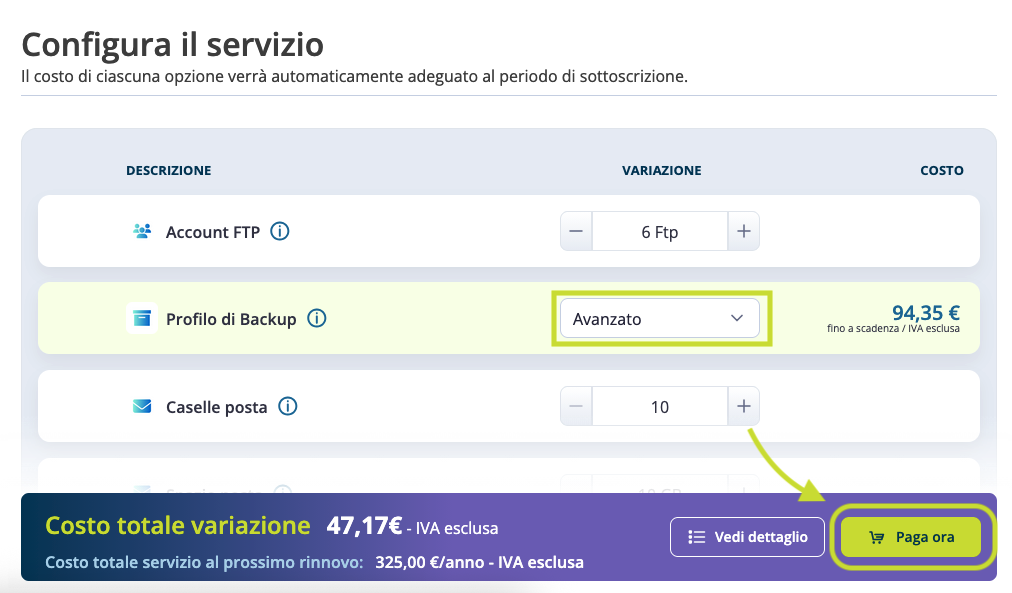1012x593 pixels.
Task: Click the DESCRIZIONE column header
Action: pyautogui.click(x=168, y=171)
